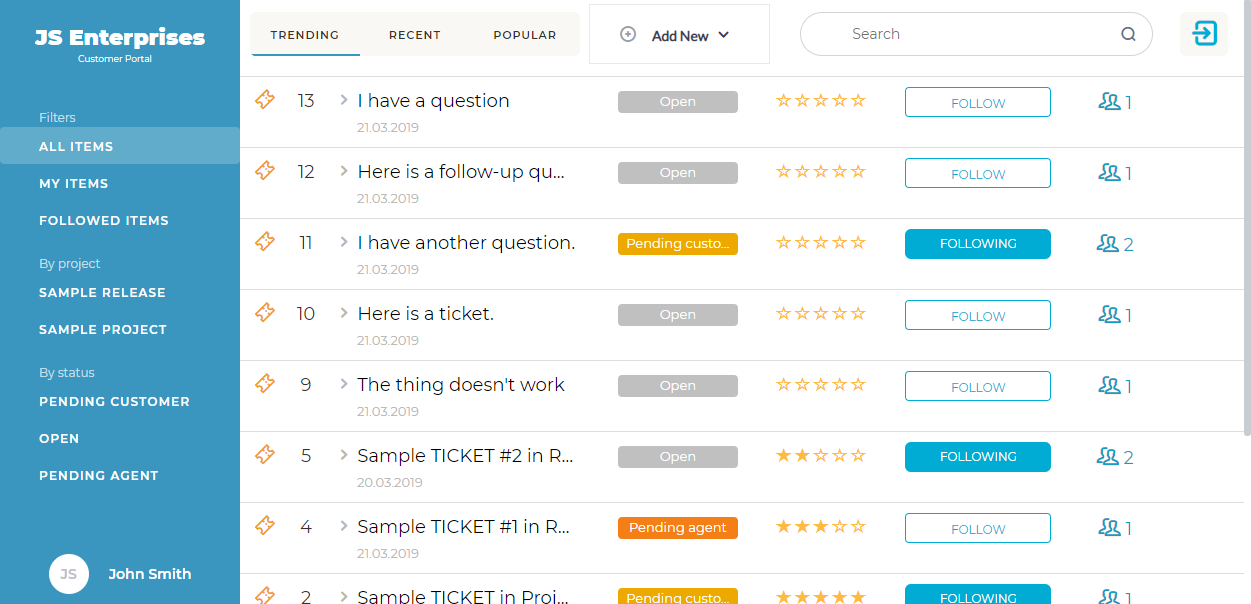
Task: Click the vertical scrollbar of the list
Action: (x=1246, y=218)
